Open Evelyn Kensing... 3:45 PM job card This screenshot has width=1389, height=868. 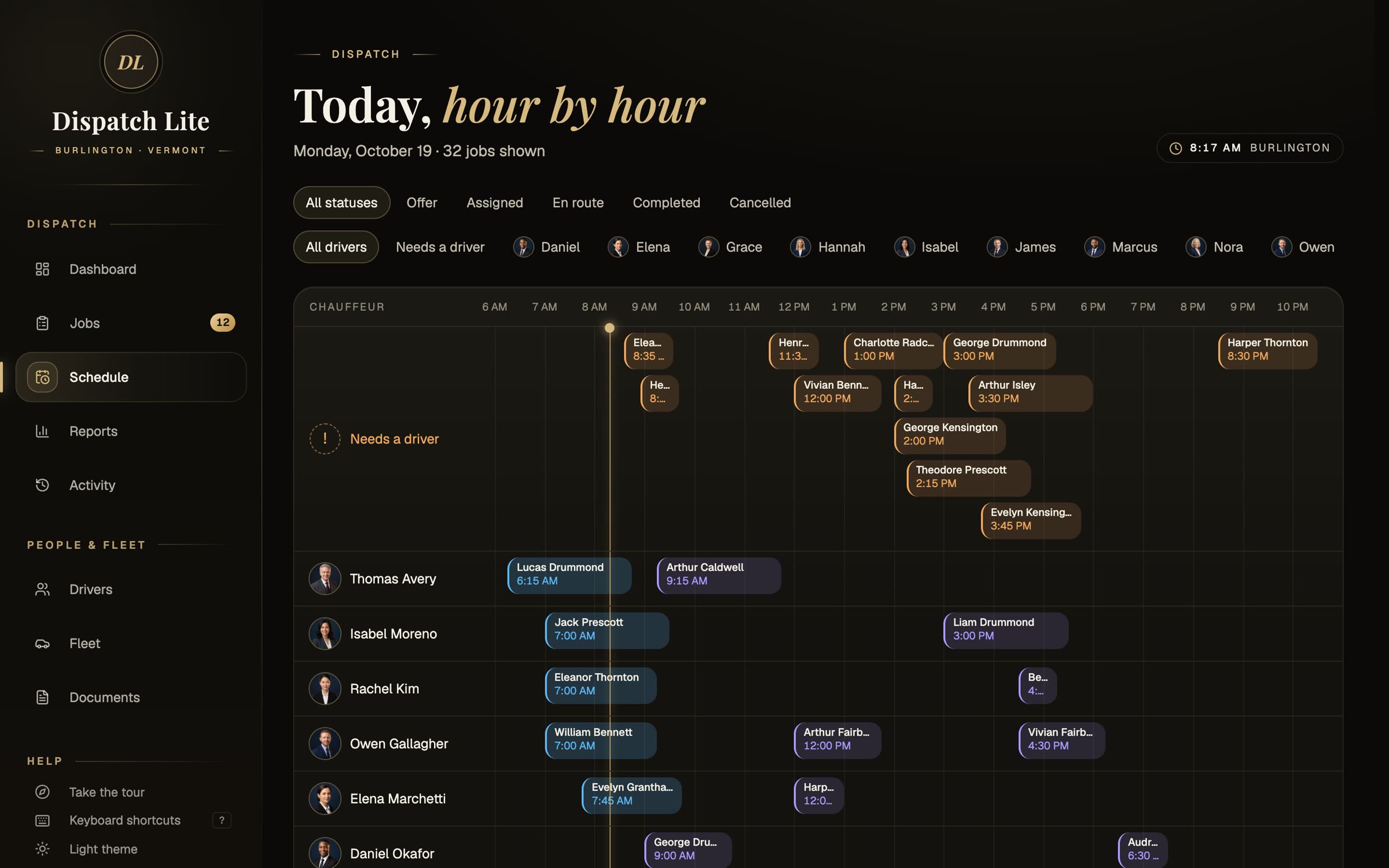1031,520
